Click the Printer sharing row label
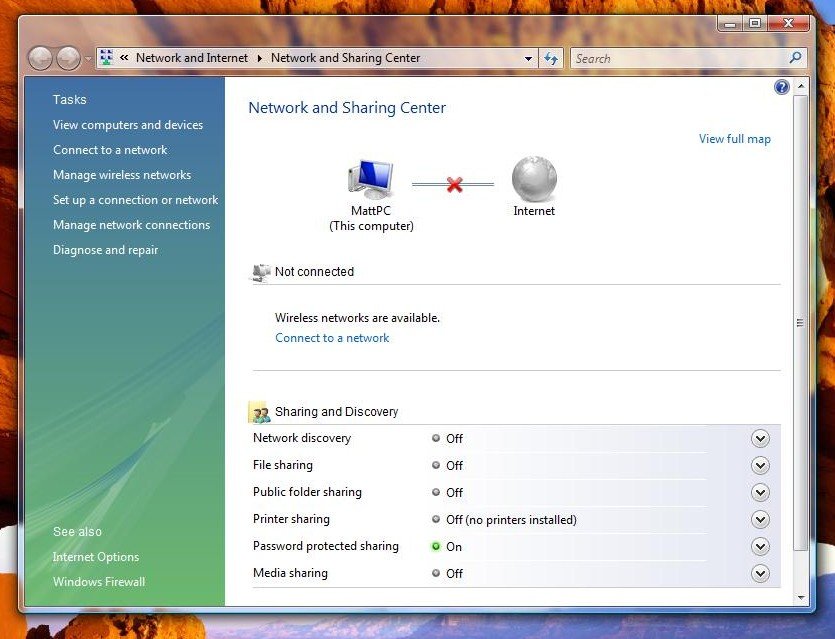This screenshot has width=835, height=639. point(291,519)
